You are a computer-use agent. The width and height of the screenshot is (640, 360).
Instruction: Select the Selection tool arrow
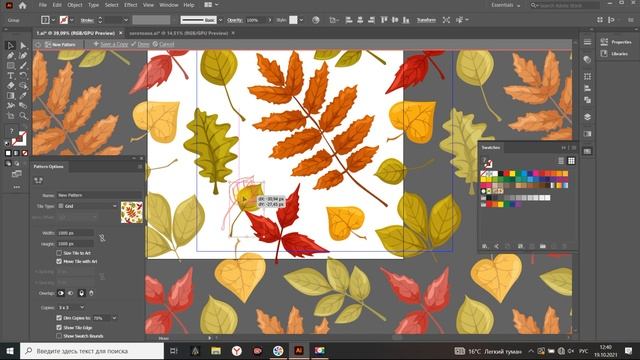pos(11,46)
